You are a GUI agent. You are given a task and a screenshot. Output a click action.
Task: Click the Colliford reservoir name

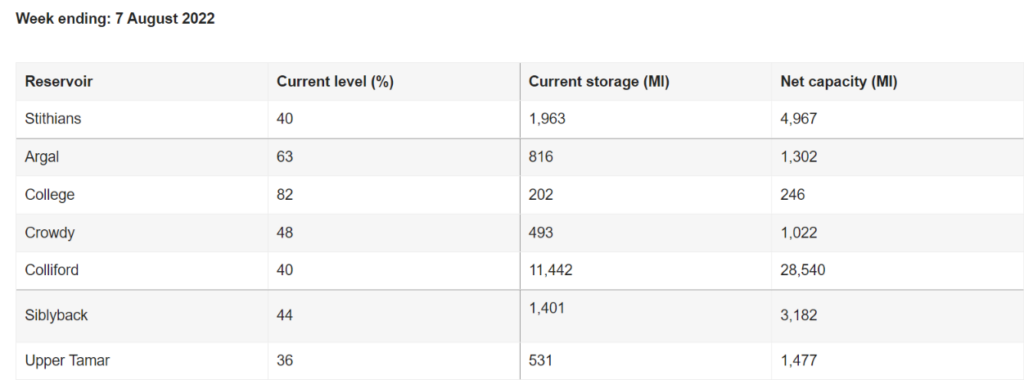click(52, 270)
